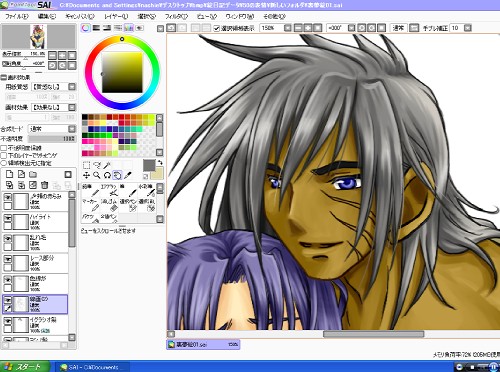The height and width of the screenshot is (372, 500).
Task: Click the undo button in the top toolbar
Action: [171, 28]
